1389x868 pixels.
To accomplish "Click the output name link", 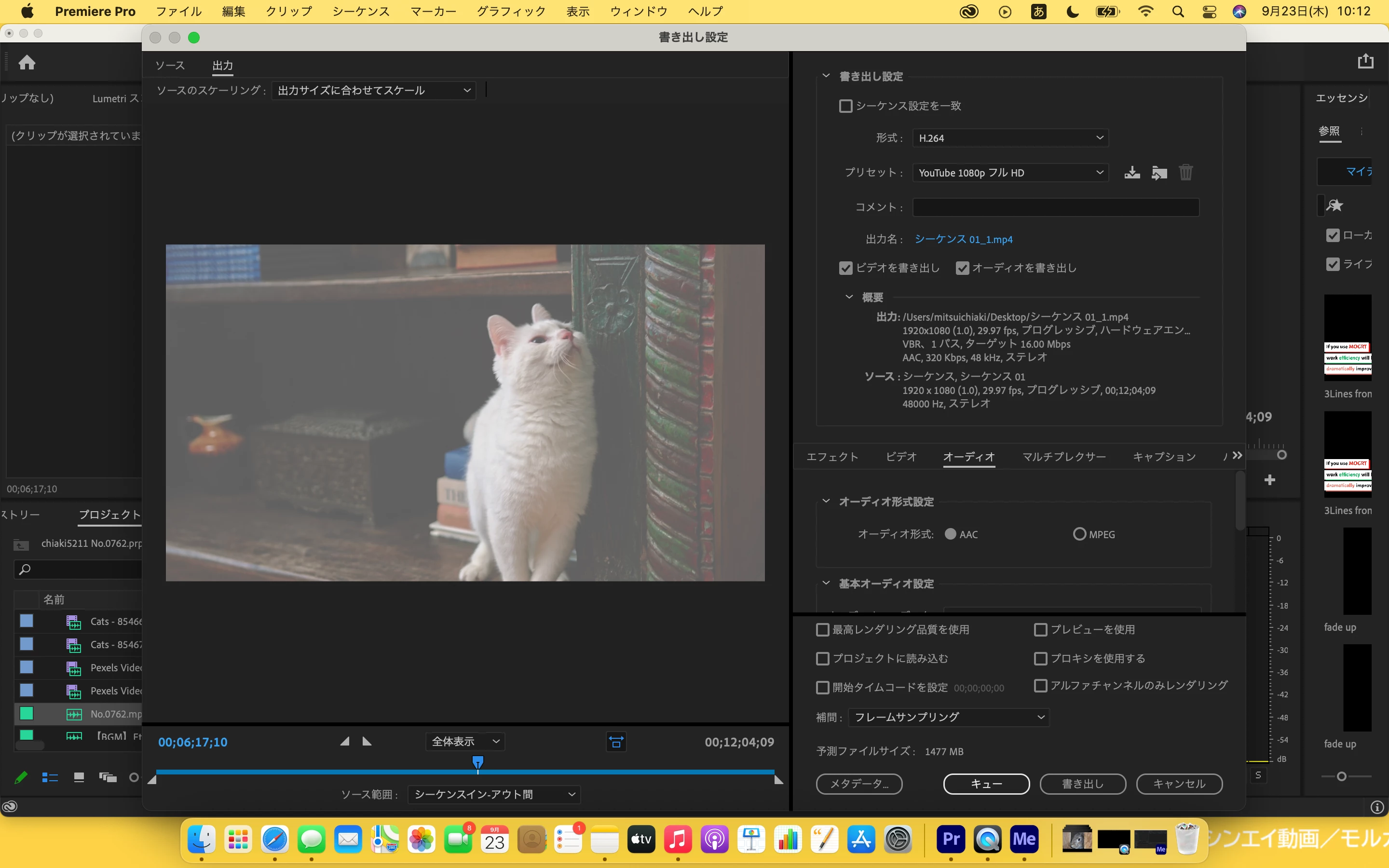I will click(963, 239).
